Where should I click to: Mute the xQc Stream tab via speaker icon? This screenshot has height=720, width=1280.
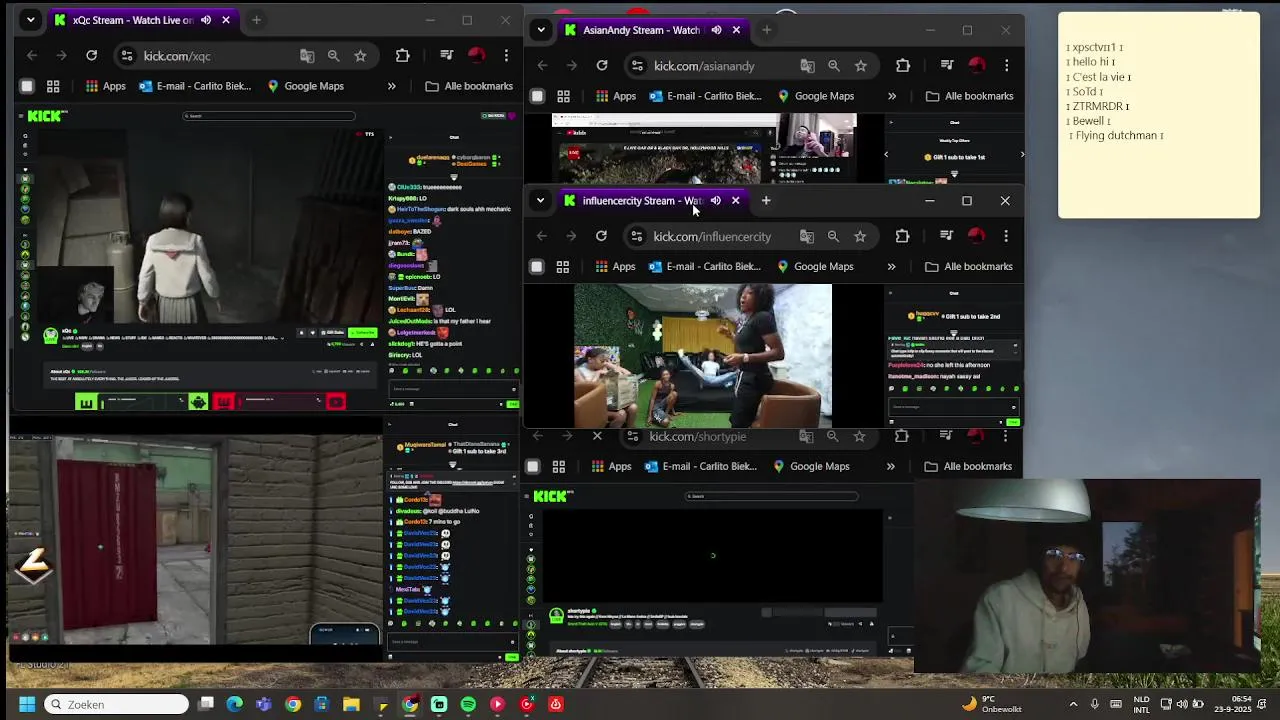[206, 20]
